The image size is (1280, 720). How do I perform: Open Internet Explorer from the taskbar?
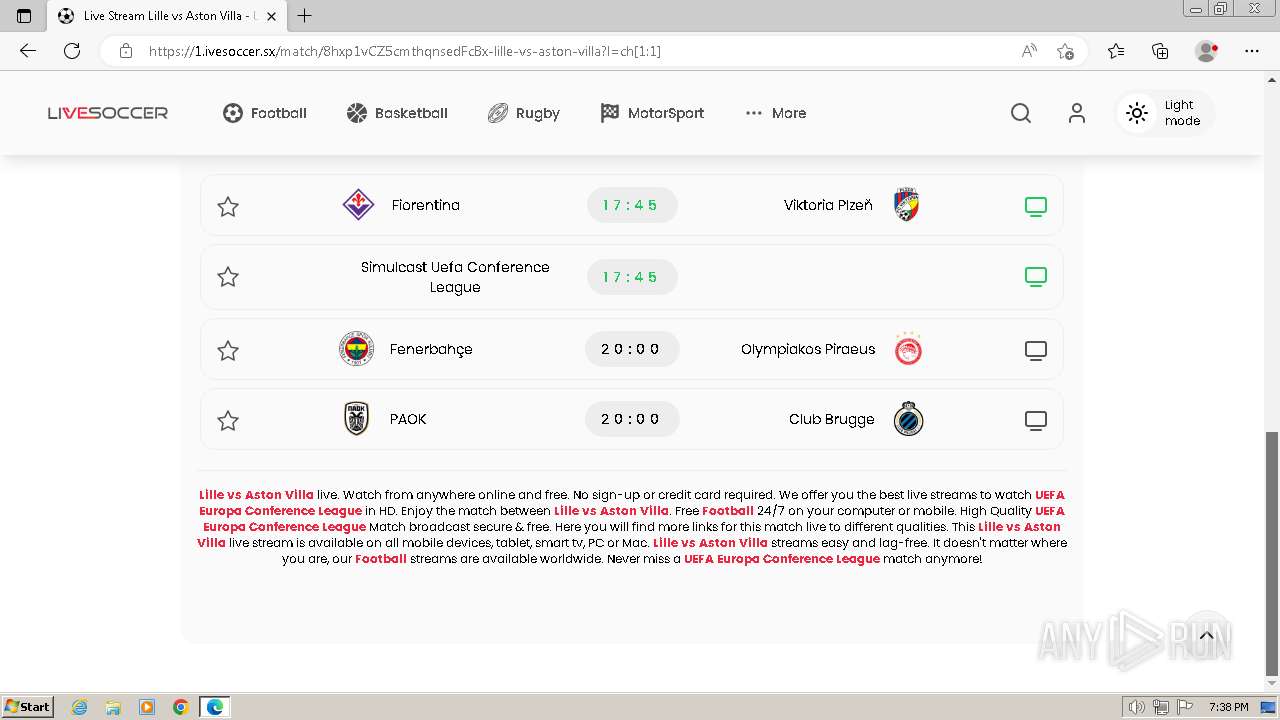[80, 707]
